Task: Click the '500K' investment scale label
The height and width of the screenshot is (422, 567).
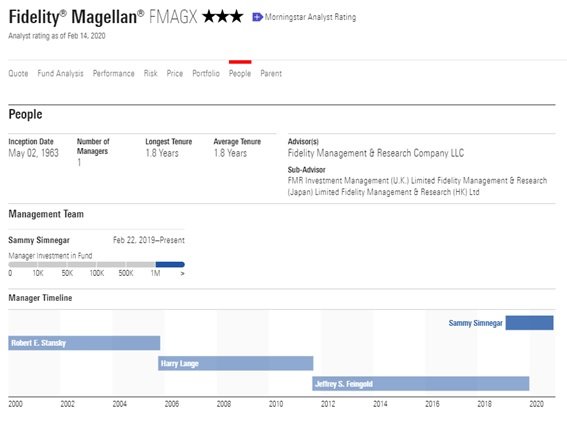Action: [x=126, y=273]
